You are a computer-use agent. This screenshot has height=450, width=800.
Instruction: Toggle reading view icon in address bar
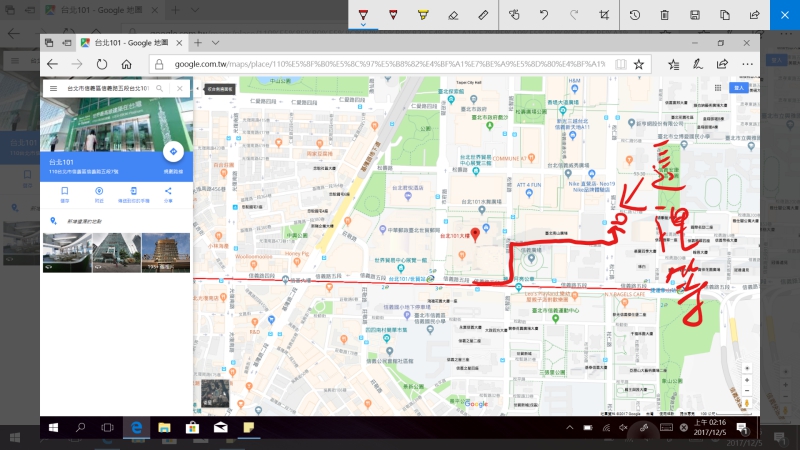click(620, 64)
